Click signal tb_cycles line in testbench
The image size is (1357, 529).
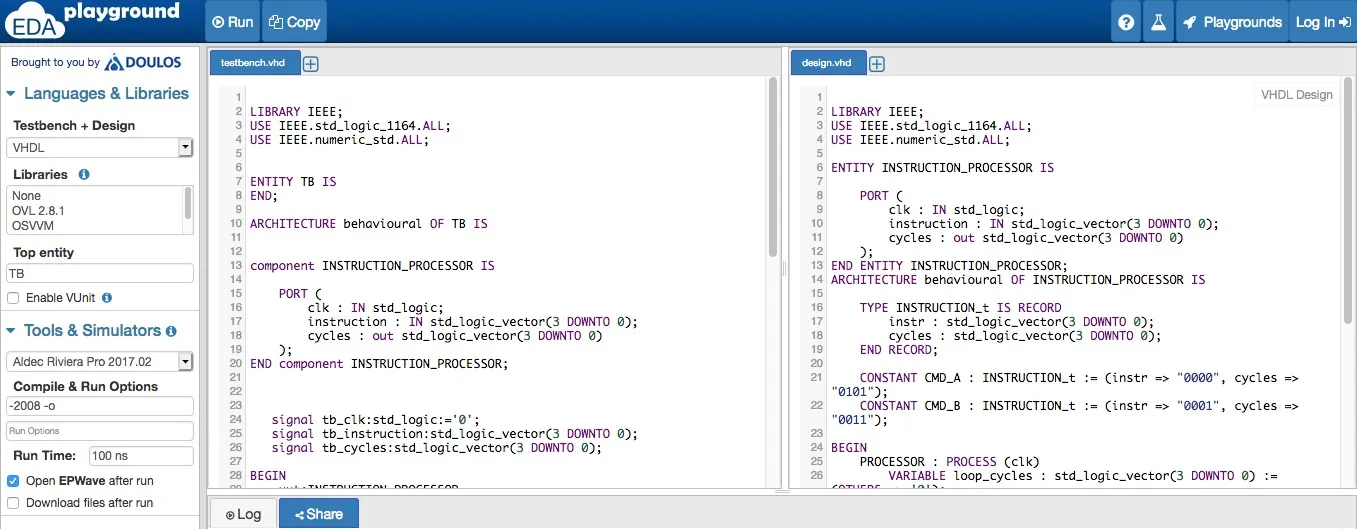437,448
